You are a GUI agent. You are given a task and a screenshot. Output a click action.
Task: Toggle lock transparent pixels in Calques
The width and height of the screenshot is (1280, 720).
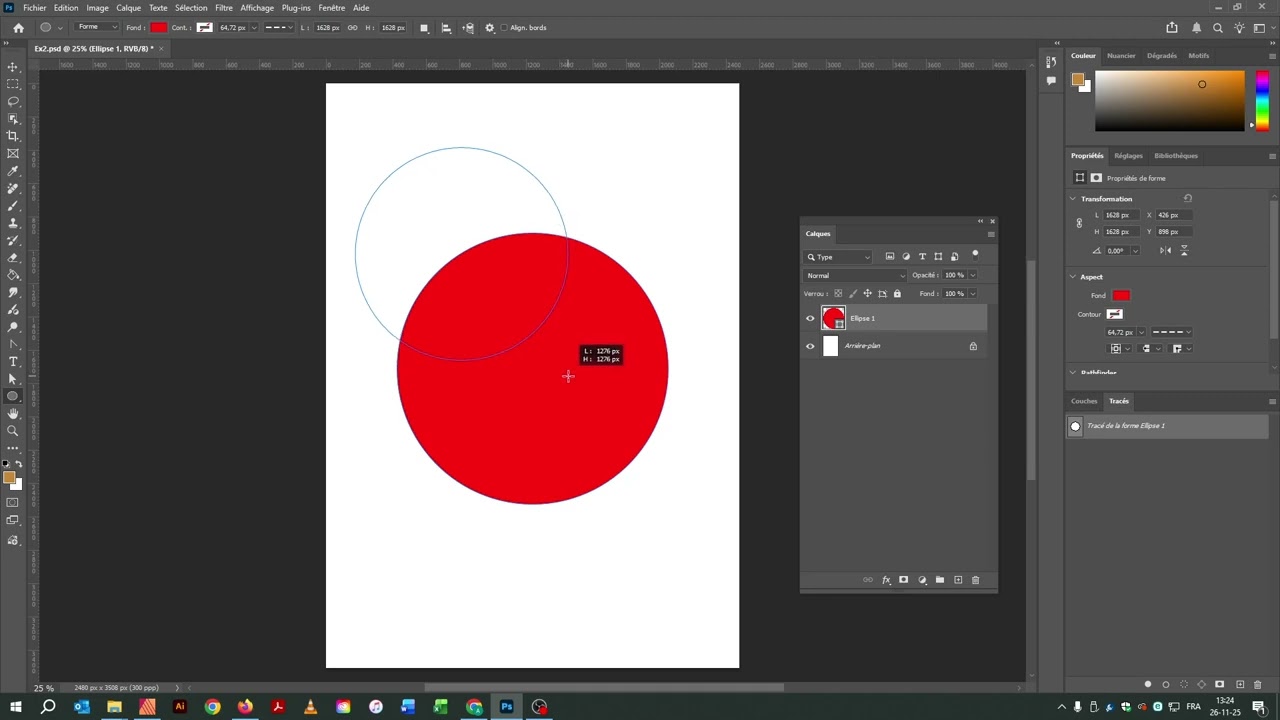tap(838, 294)
